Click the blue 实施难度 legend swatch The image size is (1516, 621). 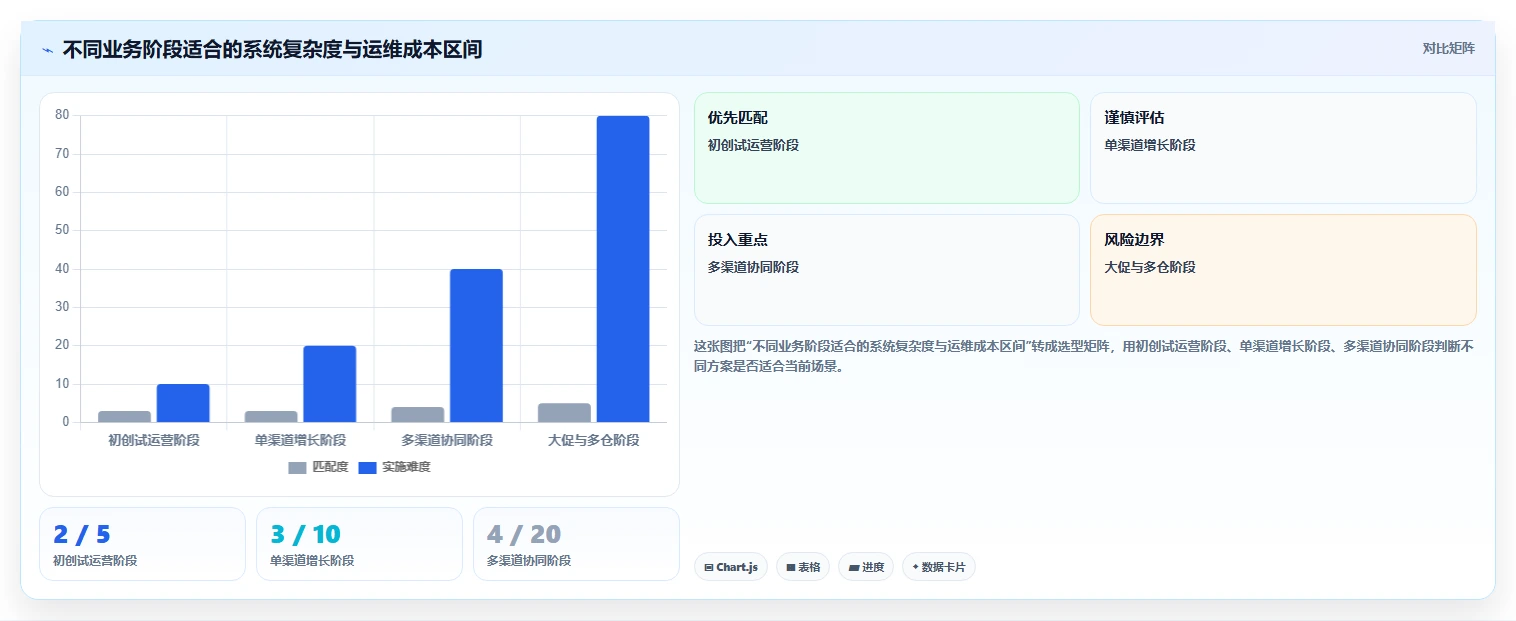[x=367, y=467]
